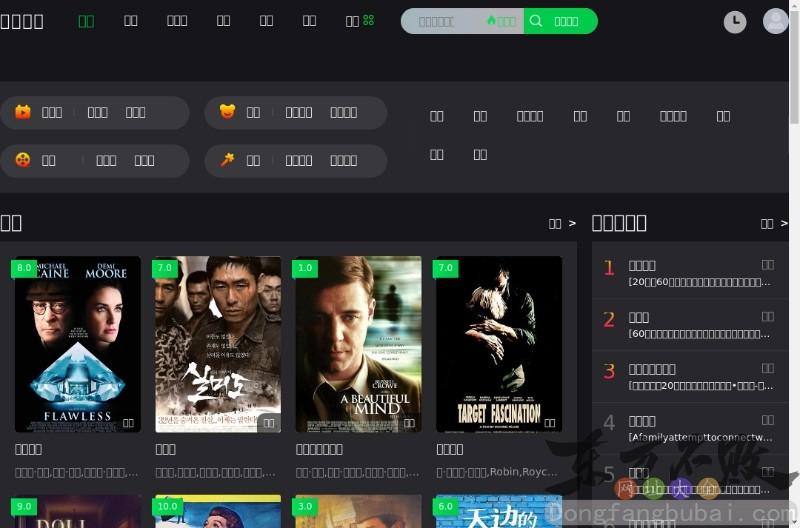Open the Korean soldiers movie poster
Viewport: 800px width, 528px height.
218,343
